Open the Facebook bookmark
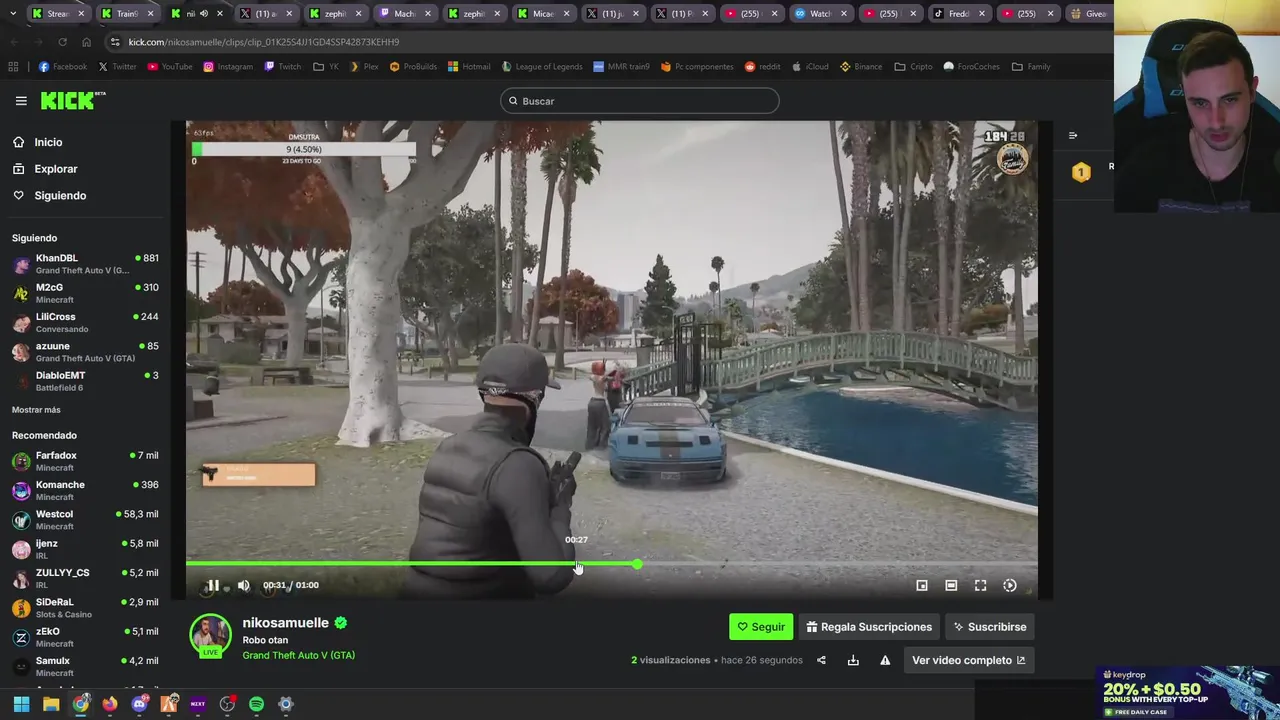The height and width of the screenshot is (720, 1280). click(x=62, y=67)
